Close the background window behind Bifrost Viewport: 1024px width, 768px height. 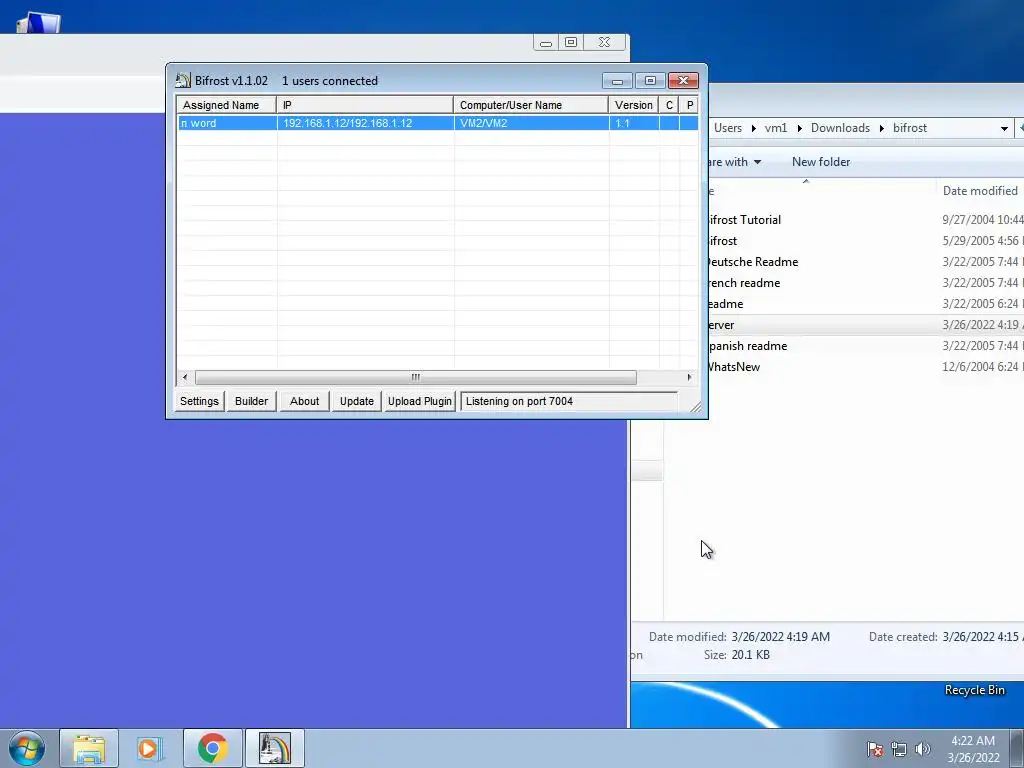click(605, 42)
